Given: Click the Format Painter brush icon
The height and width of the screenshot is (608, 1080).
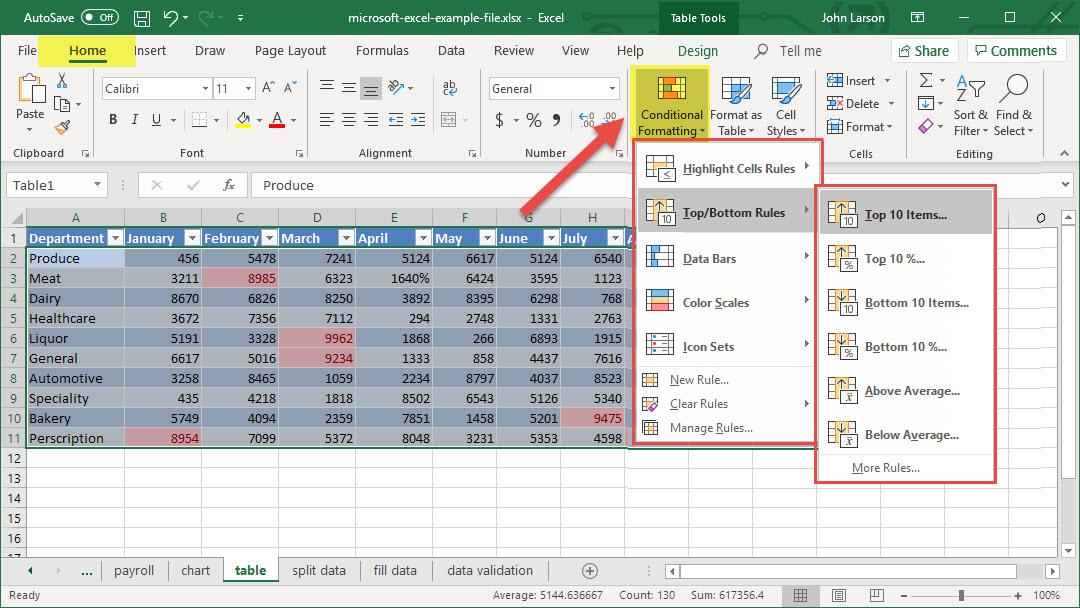Looking at the screenshot, I should click(x=63, y=127).
